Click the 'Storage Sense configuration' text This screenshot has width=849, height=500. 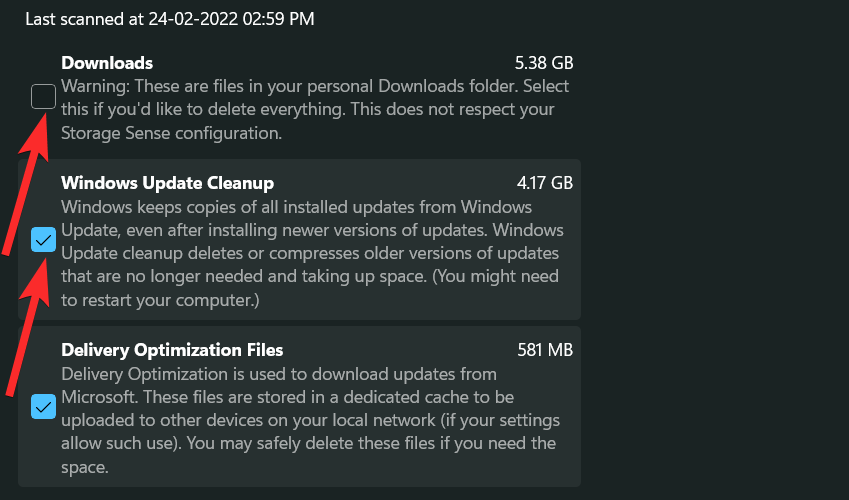pyautogui.click(x=174, y=132)
